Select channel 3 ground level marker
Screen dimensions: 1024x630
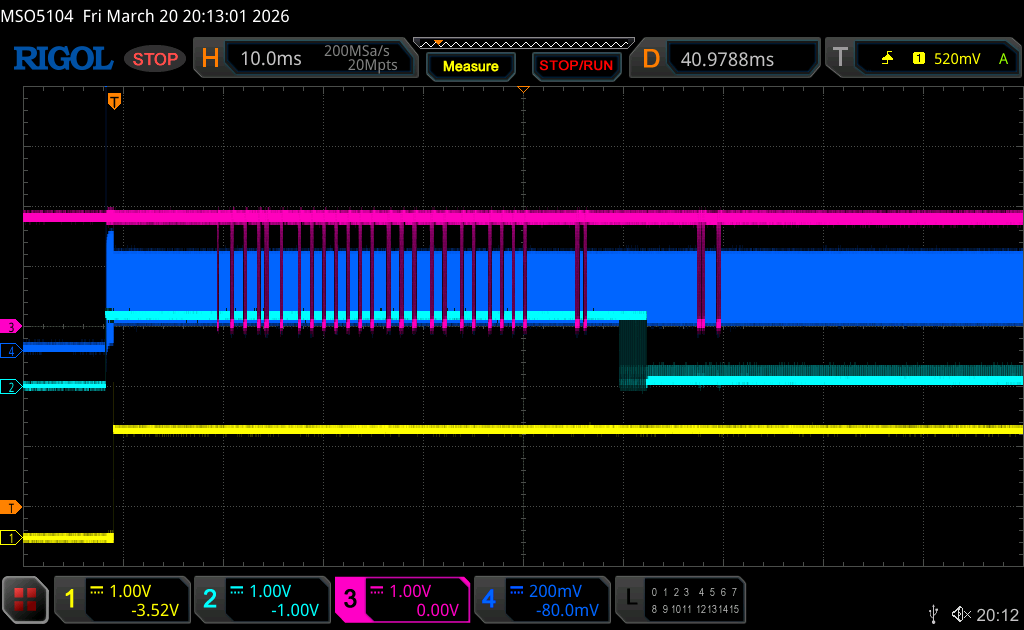click(10, 326)
